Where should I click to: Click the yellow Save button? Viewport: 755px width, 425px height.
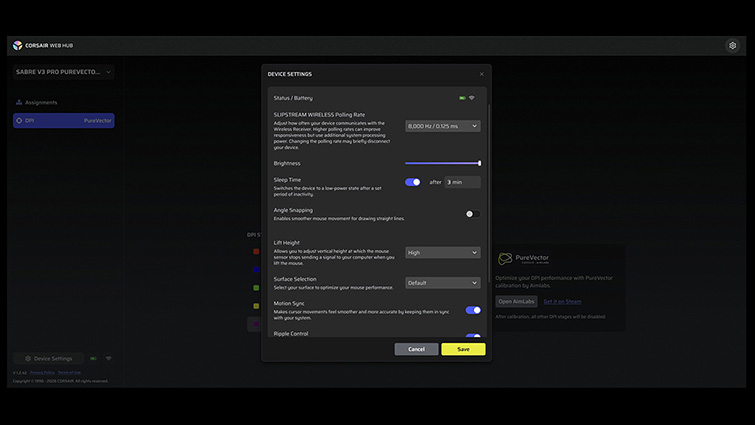463,349
